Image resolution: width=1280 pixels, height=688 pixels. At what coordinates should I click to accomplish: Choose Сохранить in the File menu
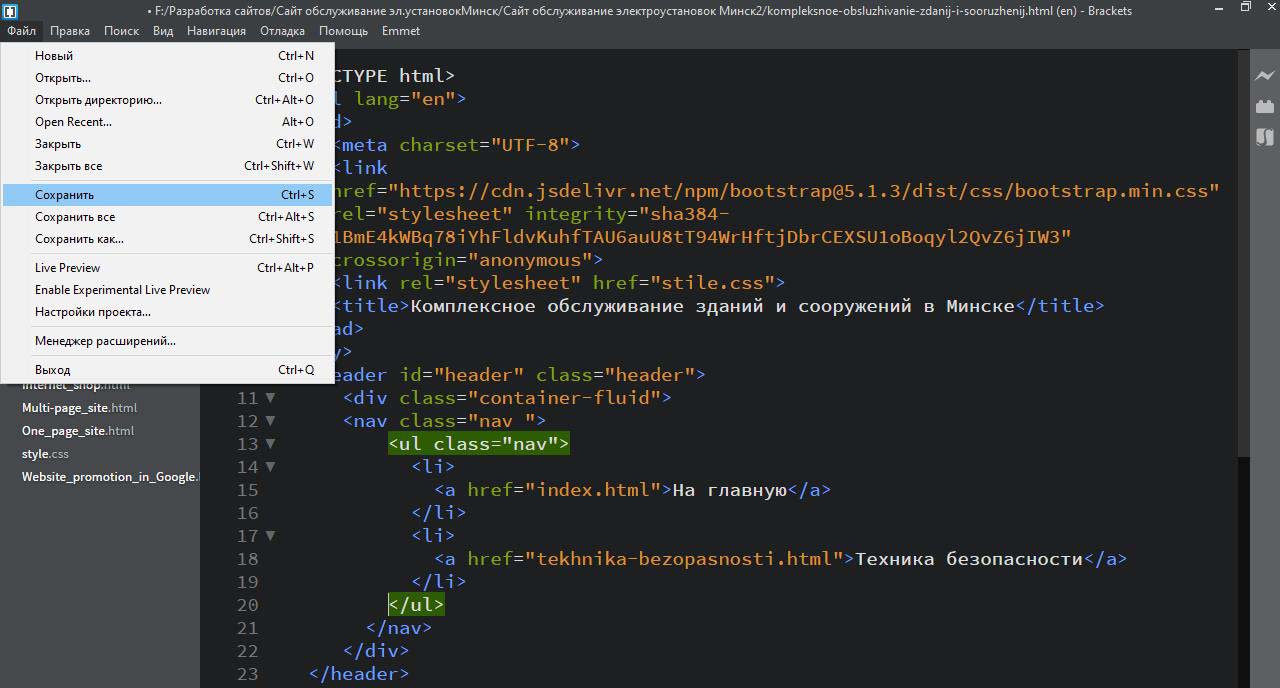65,195
